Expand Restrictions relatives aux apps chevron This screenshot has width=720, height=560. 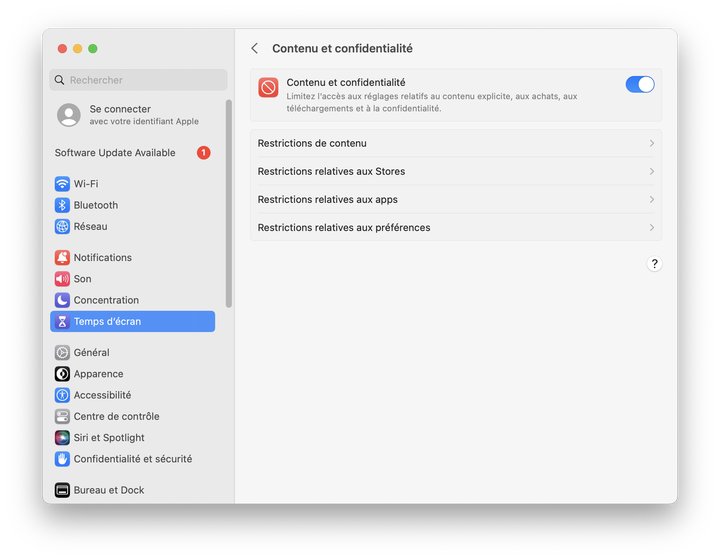(x=651, y=200)
